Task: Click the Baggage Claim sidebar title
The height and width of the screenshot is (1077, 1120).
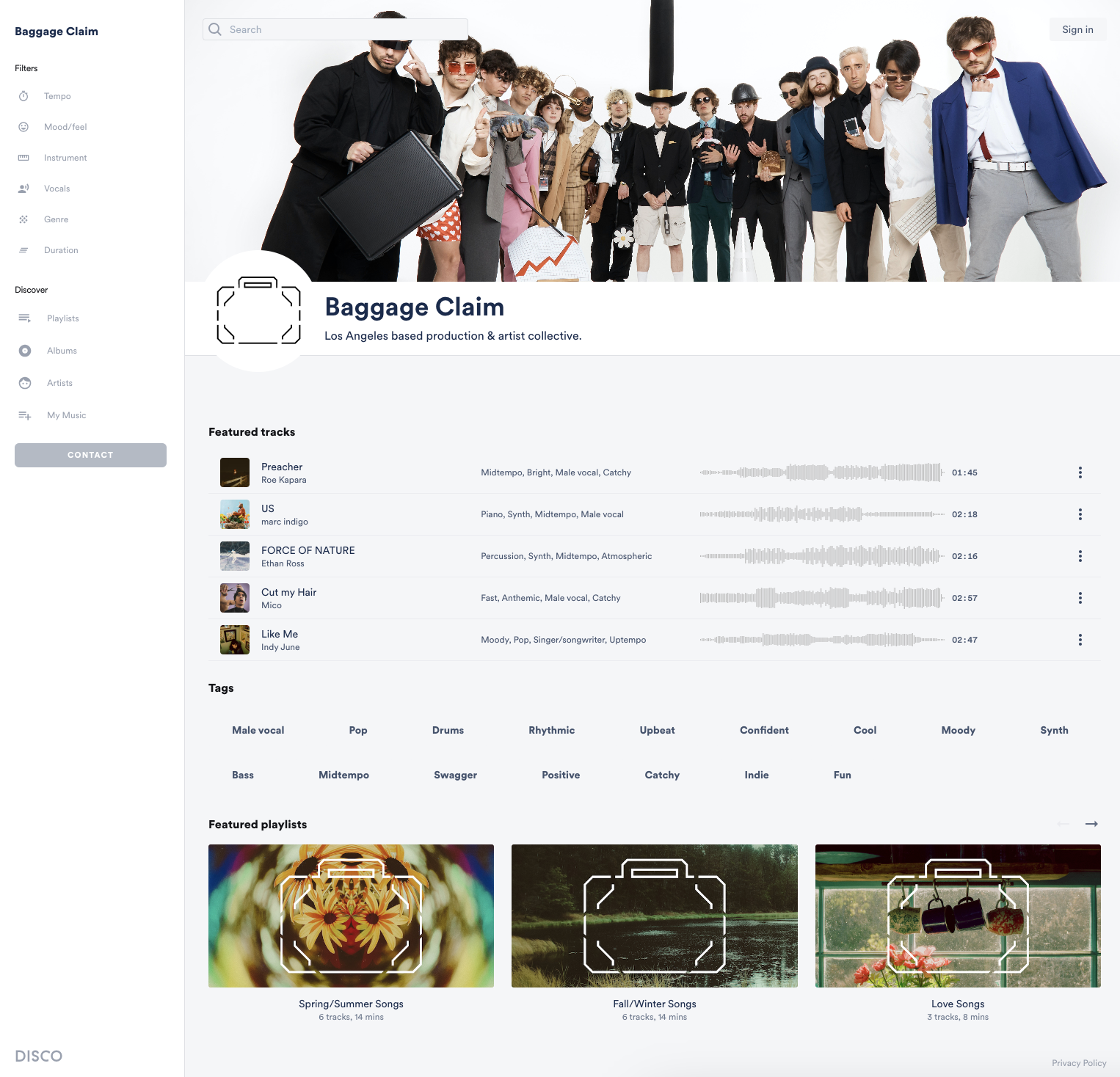Action: (57, 32)
